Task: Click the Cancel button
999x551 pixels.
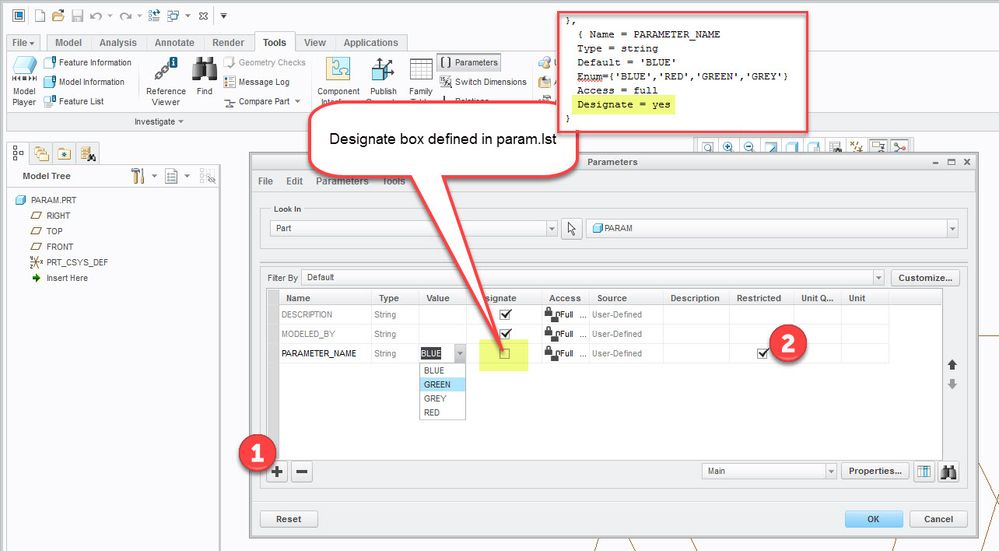Action: (x=938, y=519)
